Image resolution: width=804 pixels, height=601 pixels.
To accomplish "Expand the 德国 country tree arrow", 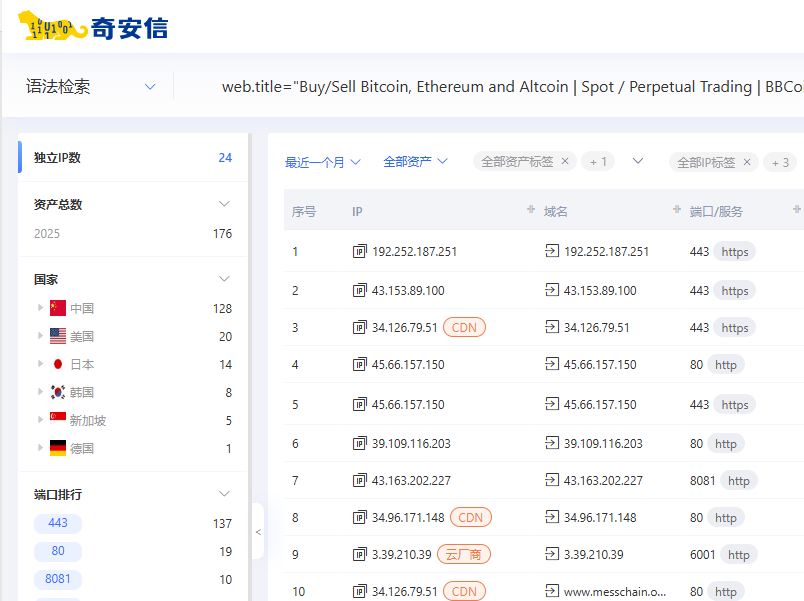I will [40, 448].
